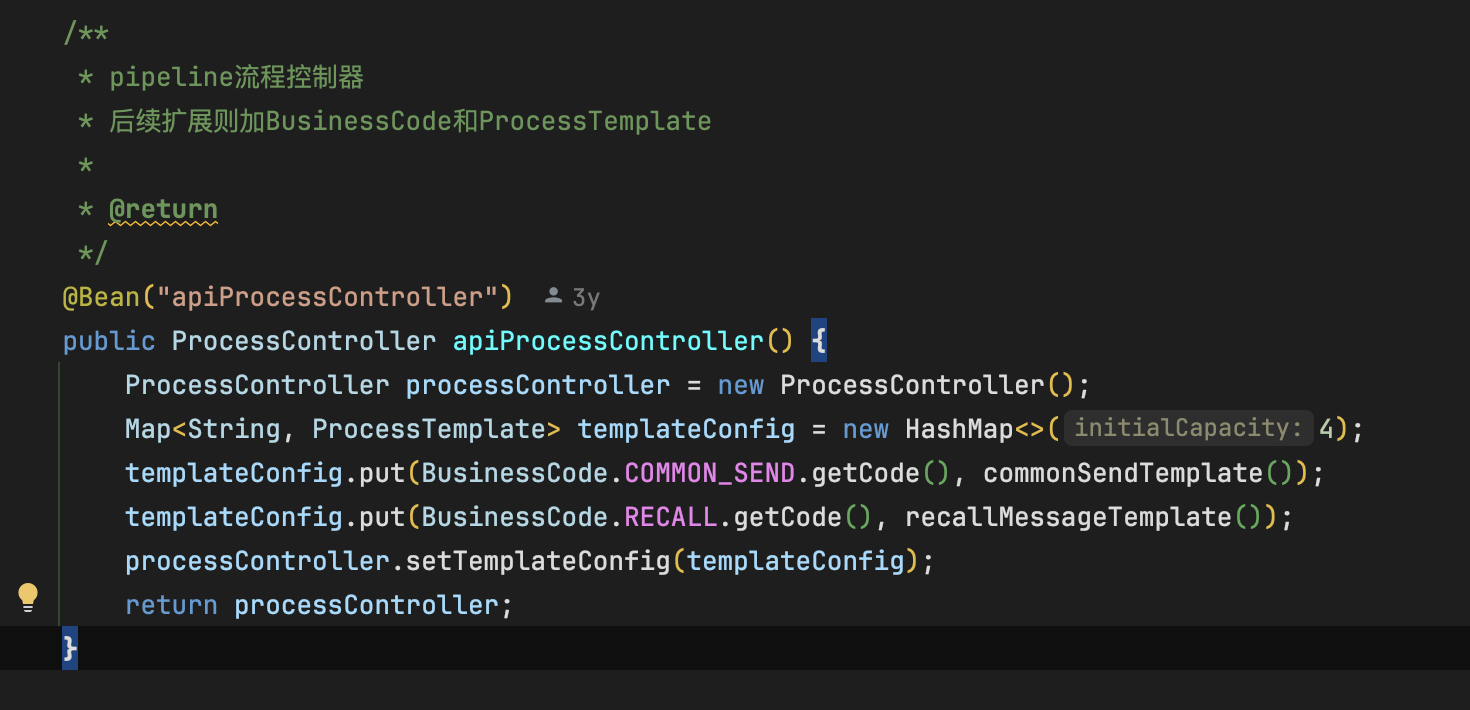Click the return keyword on last statement
This screenshot has height=710, width=1470.
[171, 605]
